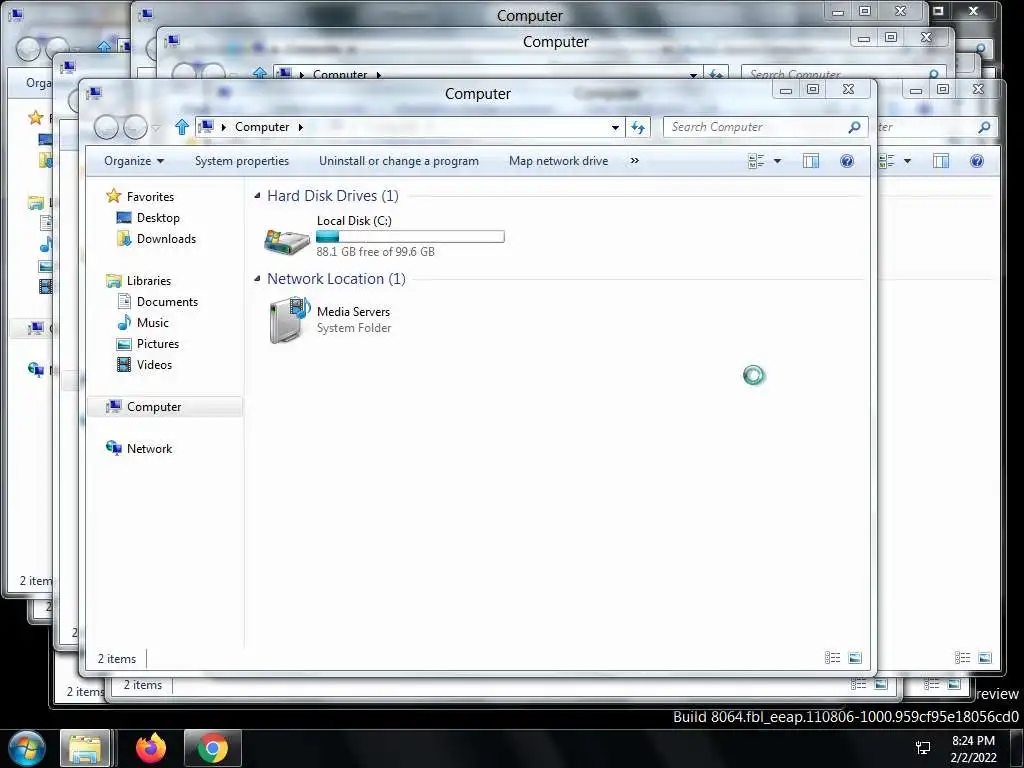
Task: Click the 88.1 GB free of 99.6 GB text
Action: pos(376,252)
